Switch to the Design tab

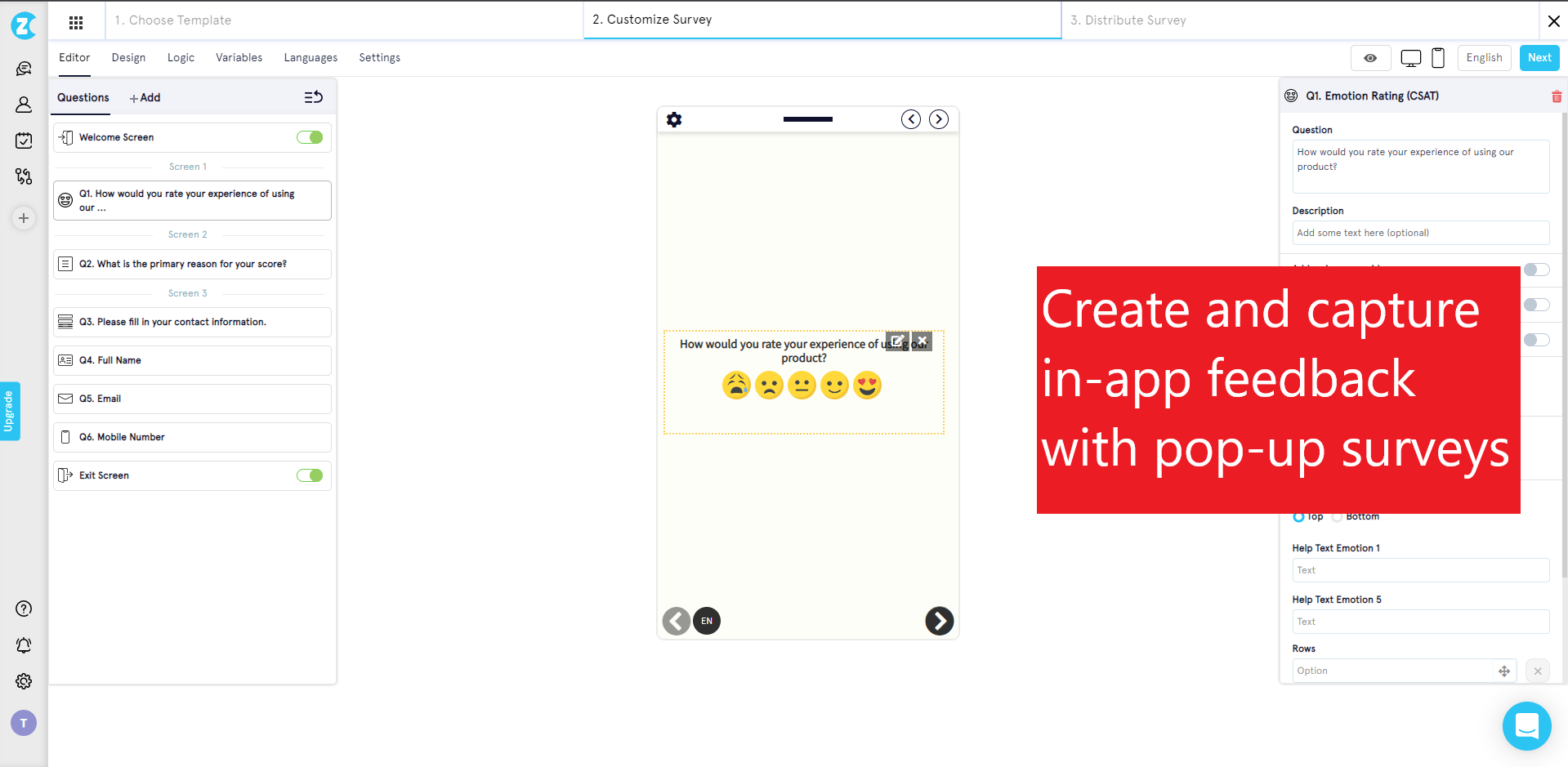point(128,57)
